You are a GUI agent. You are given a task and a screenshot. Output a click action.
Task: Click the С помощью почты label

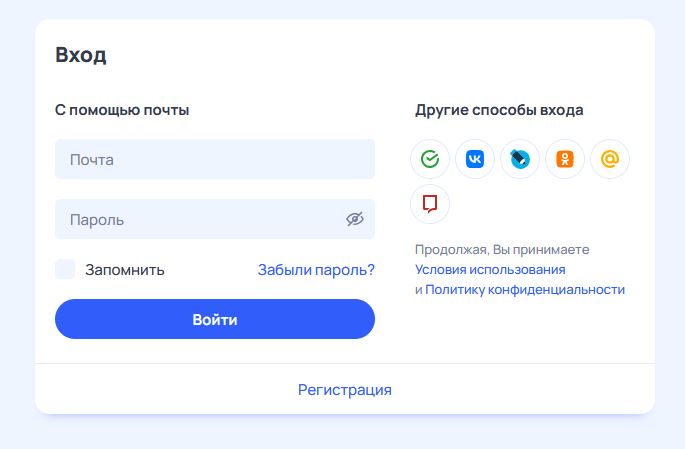(122, 110)
